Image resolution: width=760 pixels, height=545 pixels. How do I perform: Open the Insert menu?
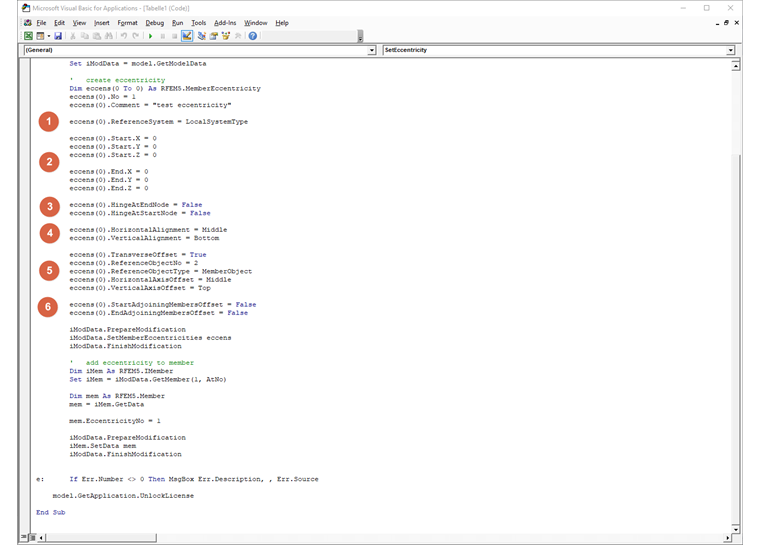101,23
